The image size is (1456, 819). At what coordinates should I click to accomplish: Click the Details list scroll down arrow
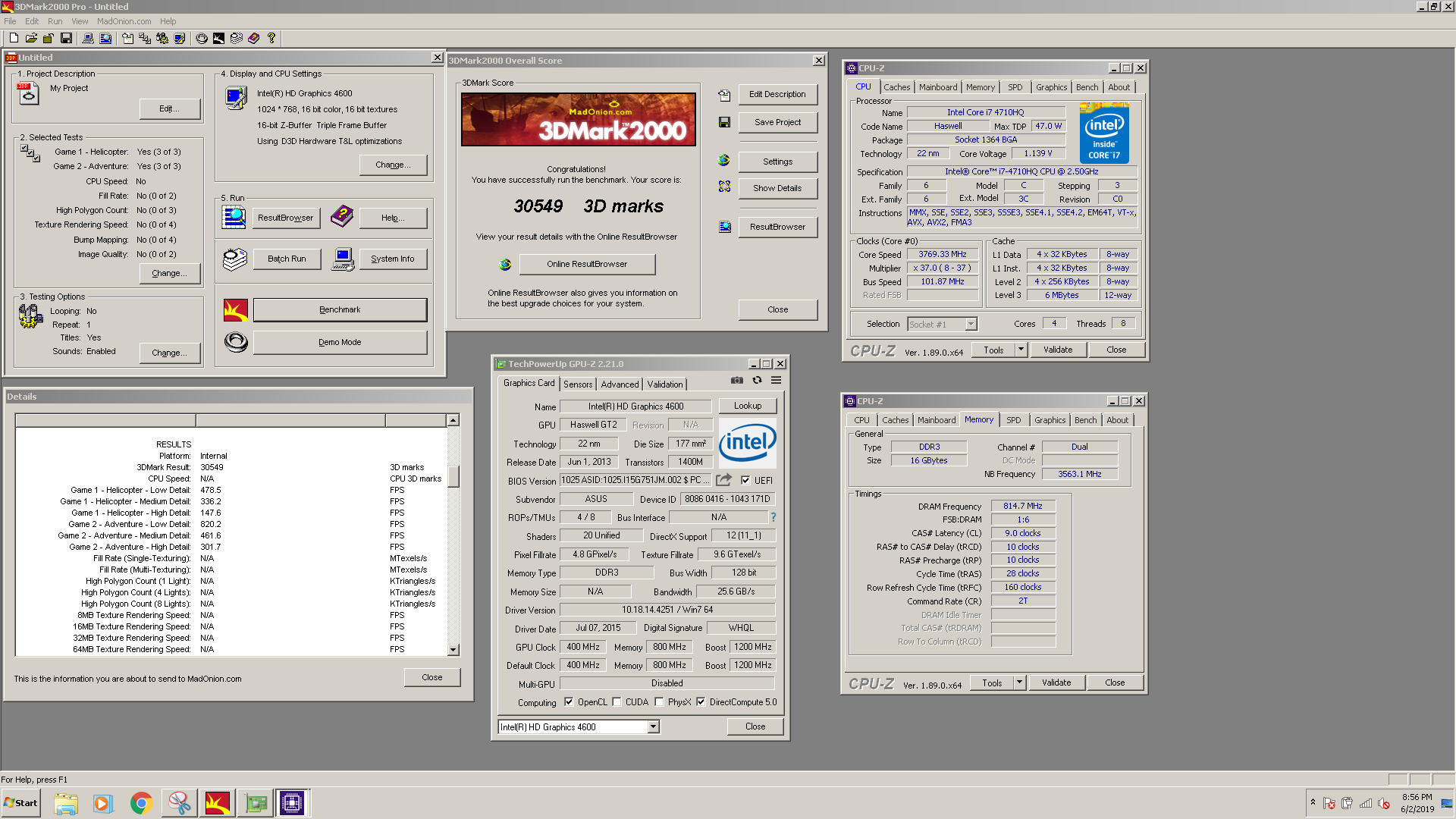click(453, 650)
